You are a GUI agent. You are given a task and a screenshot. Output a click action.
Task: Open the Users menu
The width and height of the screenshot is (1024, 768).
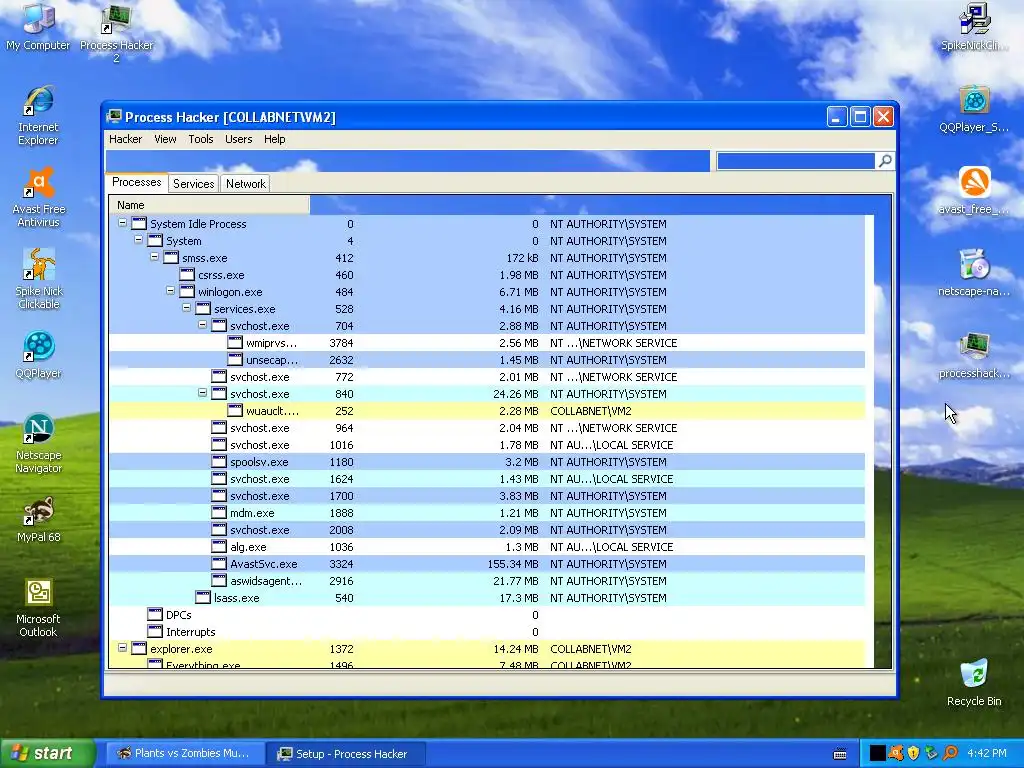pos(238,139)
